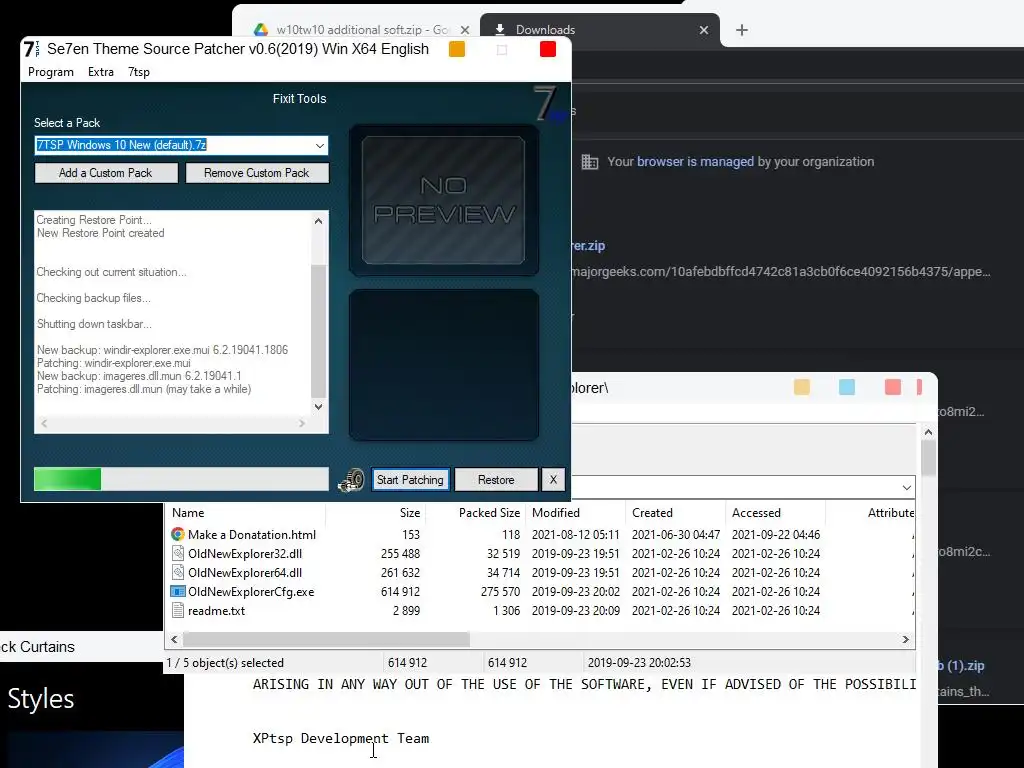Click the OldNewExplorerCfg.exe file icon
Screen dimensions: 1024x768
(178, 591)
